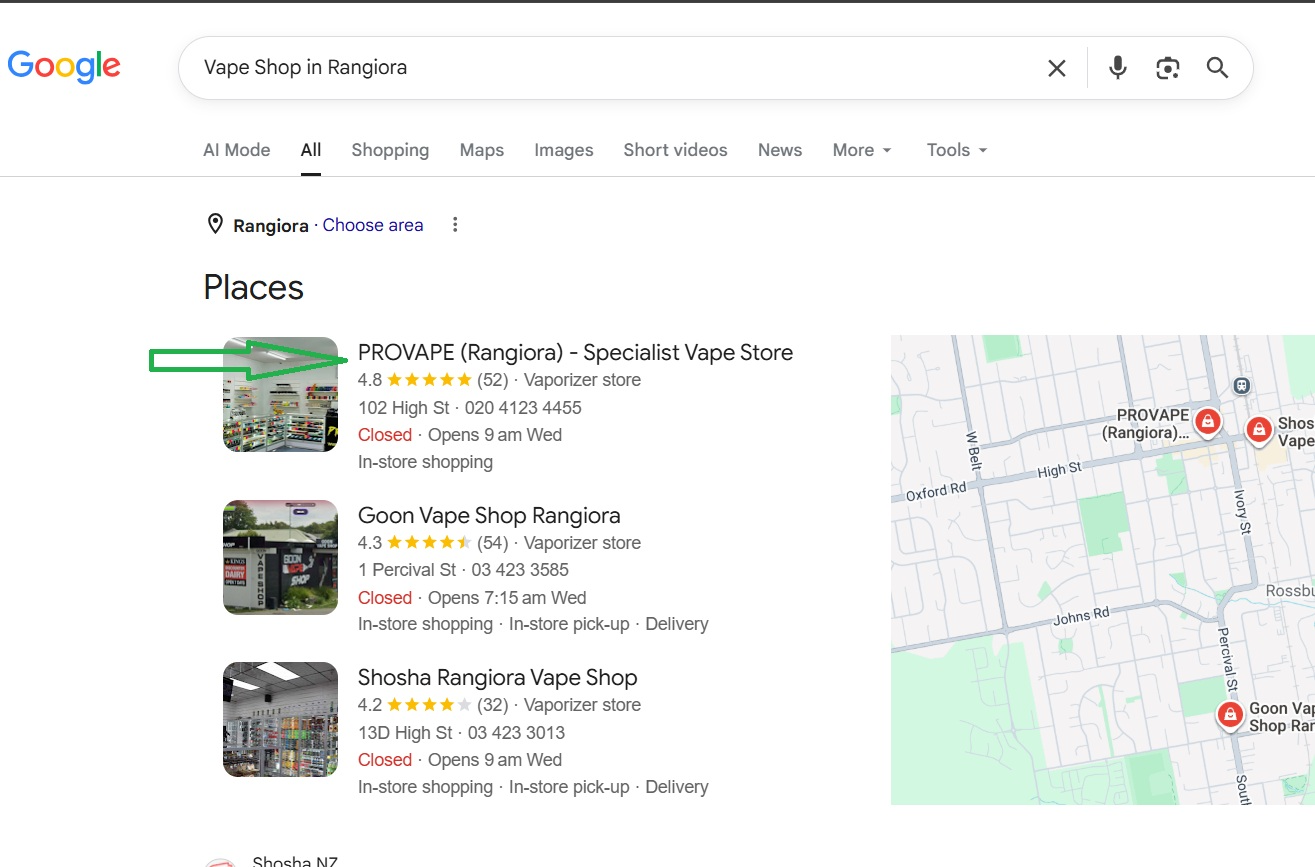Open the News tab
Image resolution: width=1315 pixels, height=867 pixels.
pyautogui.click(x=780, y=150)
